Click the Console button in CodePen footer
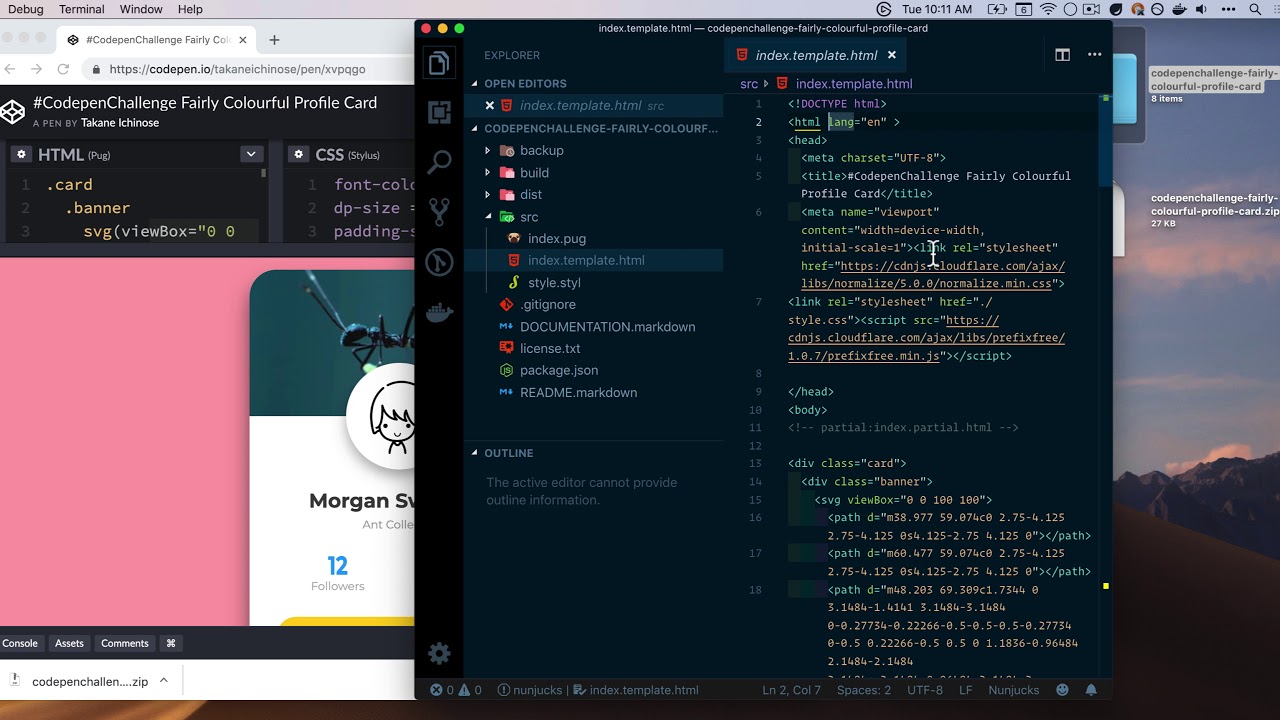Screen dimensions: 1280x720 point(20,643)
